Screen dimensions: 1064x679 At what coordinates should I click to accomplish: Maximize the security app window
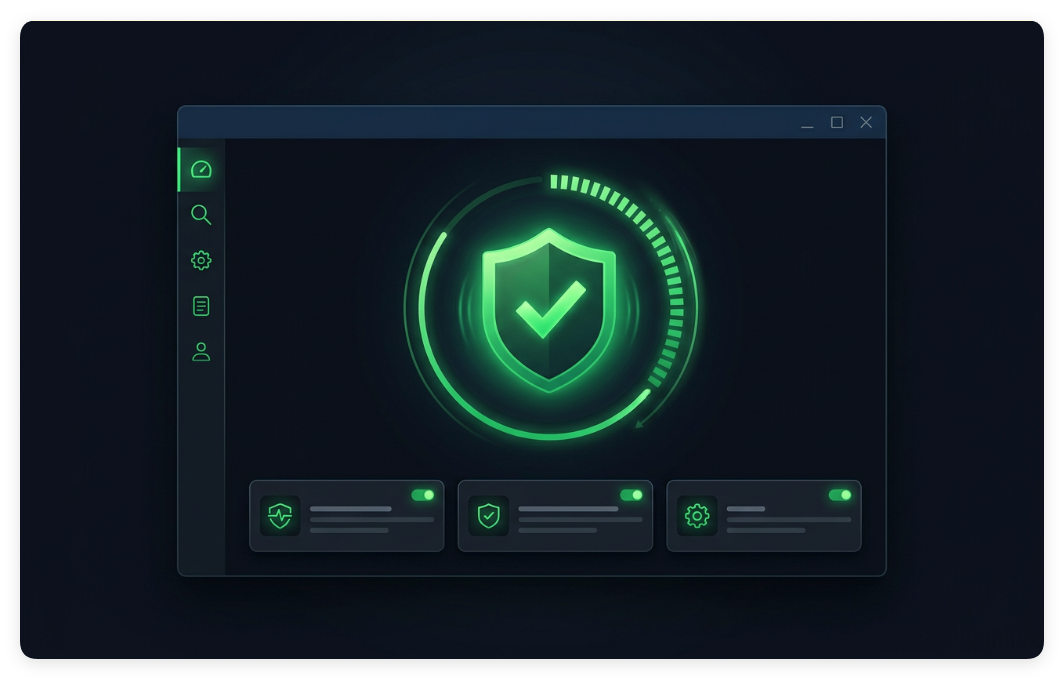[837, 122]
